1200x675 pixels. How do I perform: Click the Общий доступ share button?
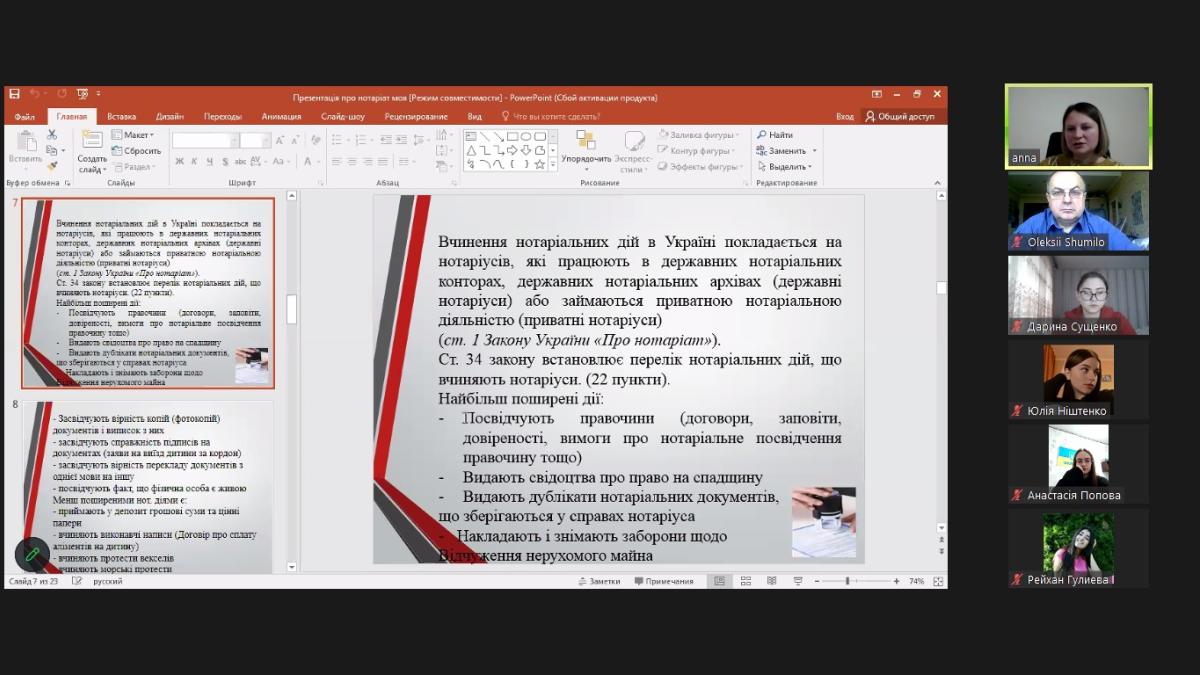pyautogui.click(x=900, y=116)
